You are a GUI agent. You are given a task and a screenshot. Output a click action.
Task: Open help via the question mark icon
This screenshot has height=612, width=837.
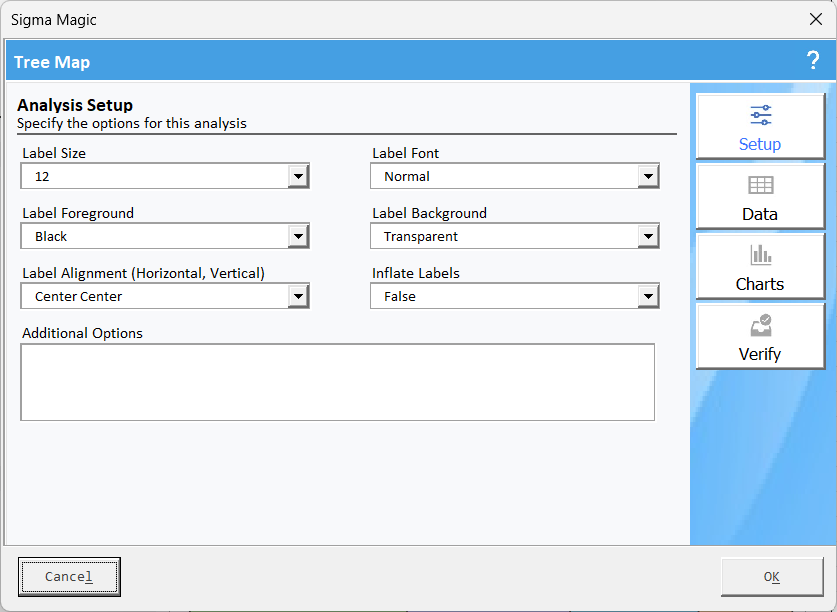(813, 60)
